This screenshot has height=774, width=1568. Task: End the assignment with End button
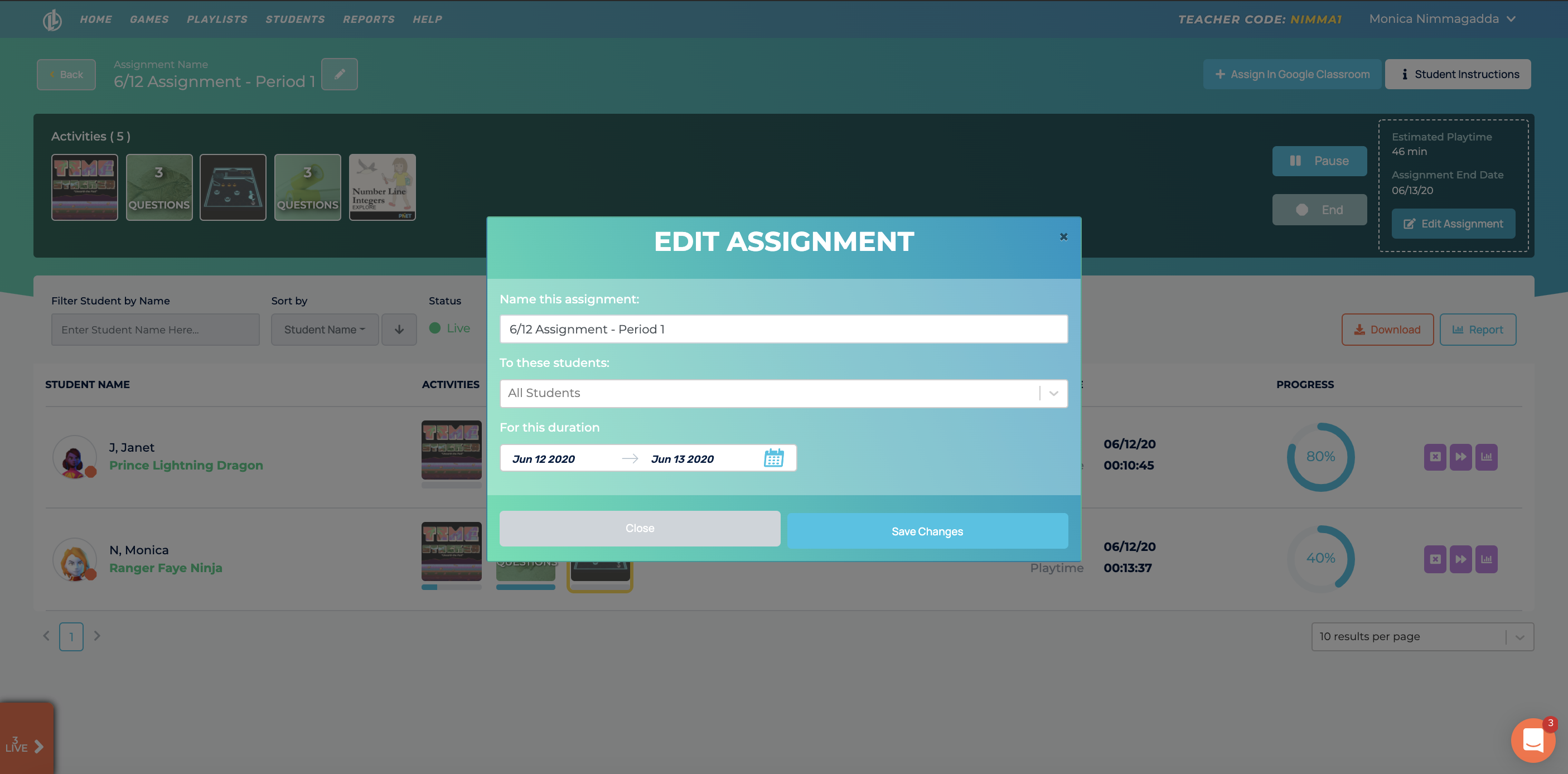[x=1319, y=210]
